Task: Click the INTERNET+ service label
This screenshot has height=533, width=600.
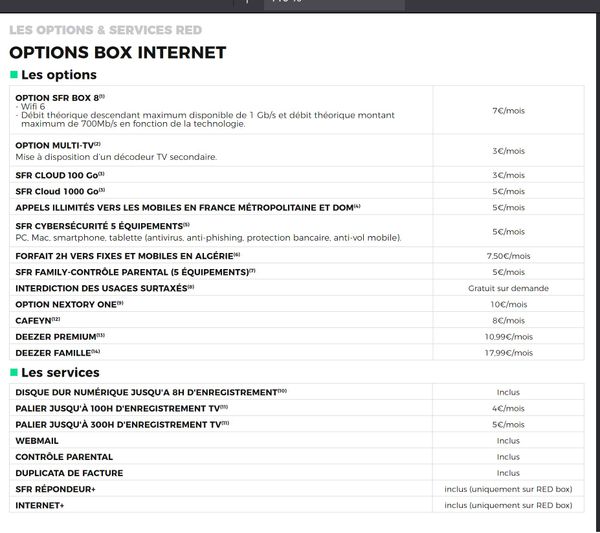Action: 40,505
